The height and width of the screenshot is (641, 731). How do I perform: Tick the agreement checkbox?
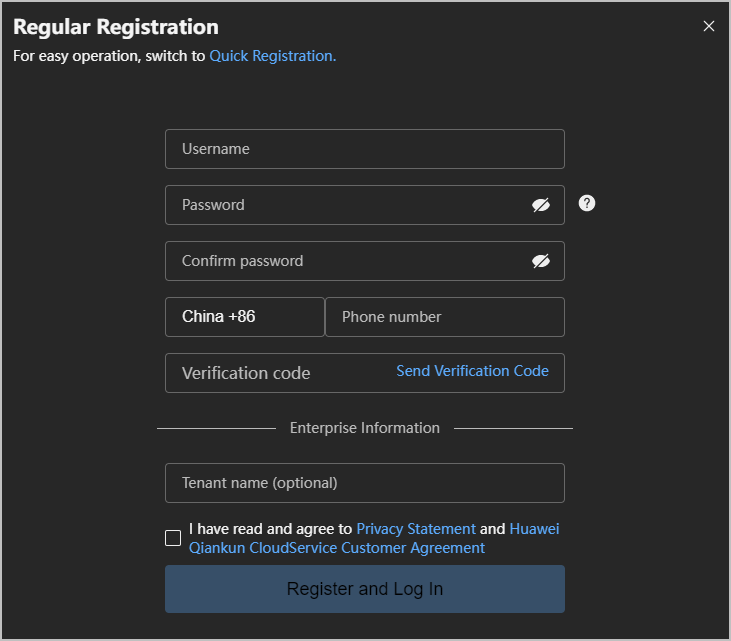click(x=173, y=538)
